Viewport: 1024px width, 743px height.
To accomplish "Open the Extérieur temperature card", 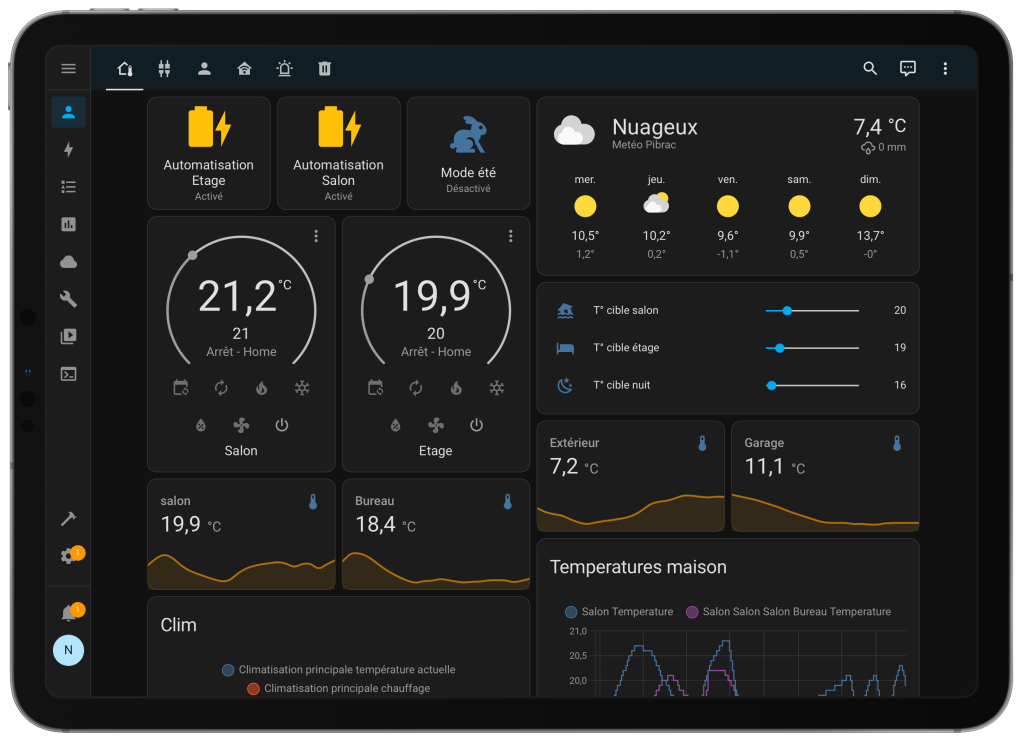I will 630,476.
